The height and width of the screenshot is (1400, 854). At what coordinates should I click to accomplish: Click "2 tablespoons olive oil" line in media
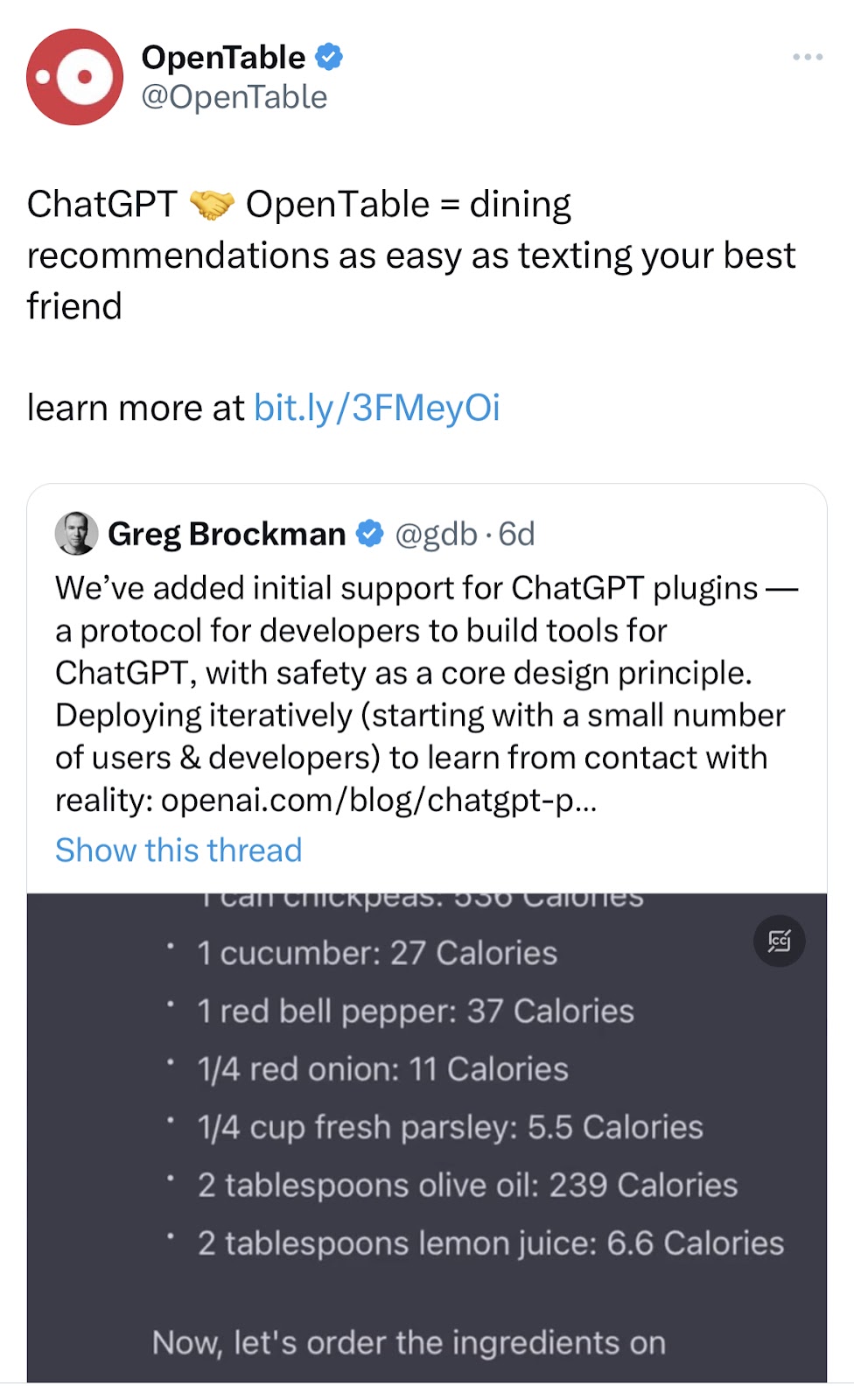click(x=467, y=1185)
